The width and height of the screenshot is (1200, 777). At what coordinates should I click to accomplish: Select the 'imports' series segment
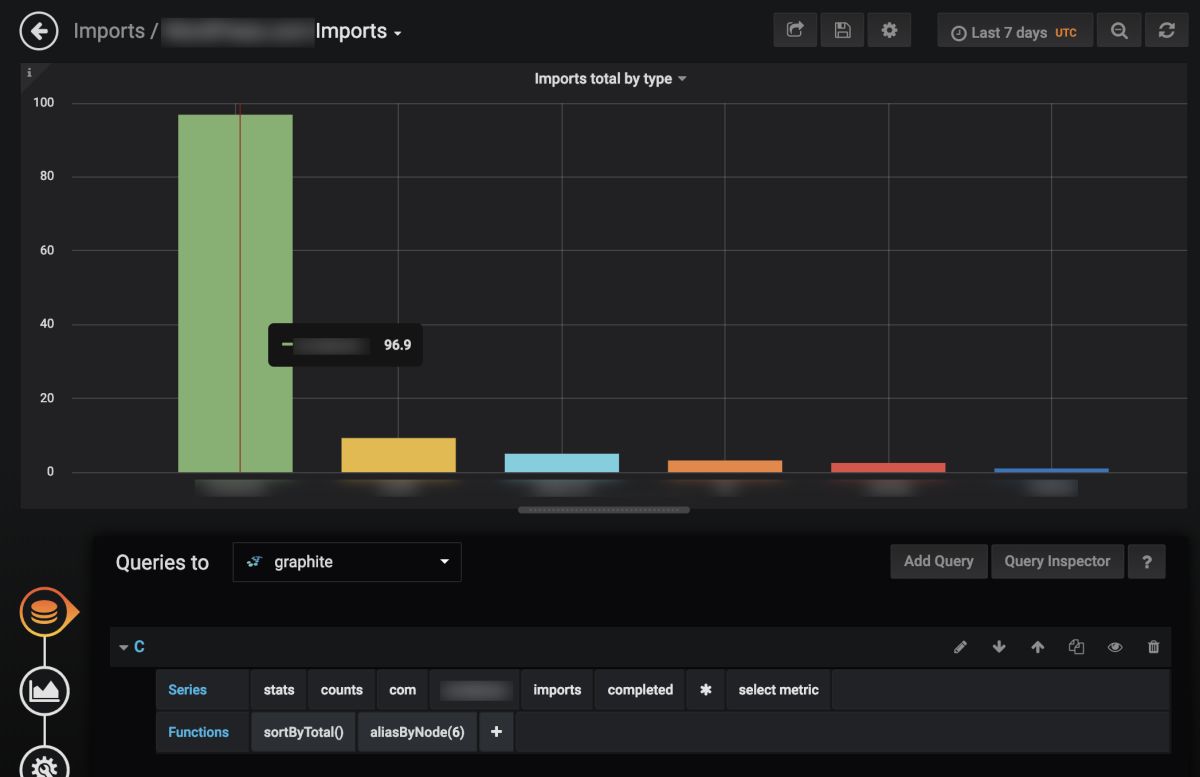[557, 690]
